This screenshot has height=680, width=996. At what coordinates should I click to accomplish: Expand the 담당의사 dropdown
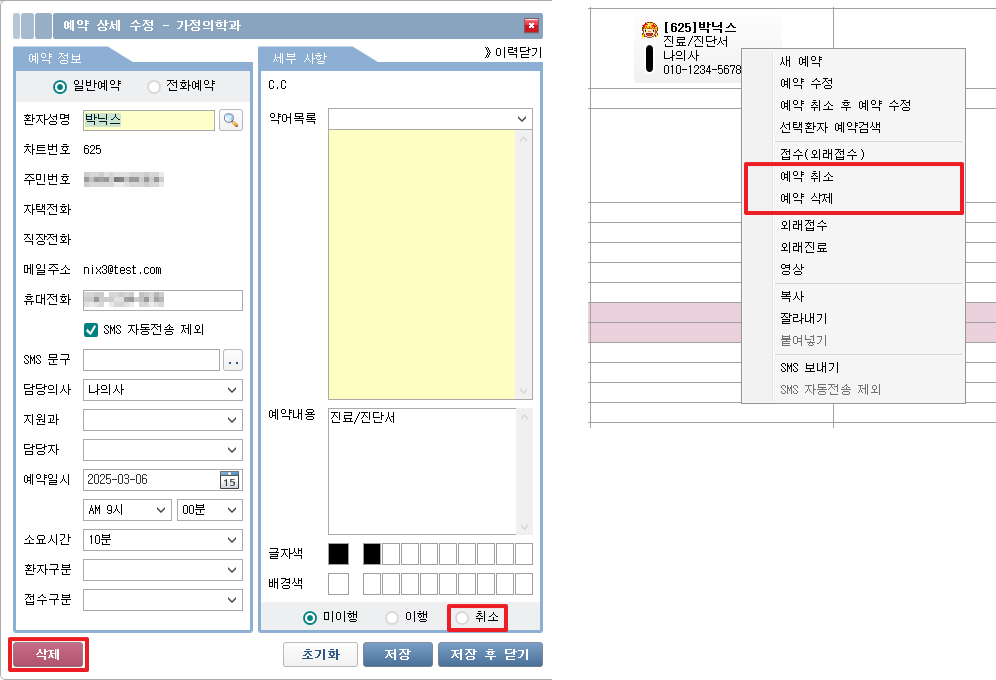(x=163, y=390)
